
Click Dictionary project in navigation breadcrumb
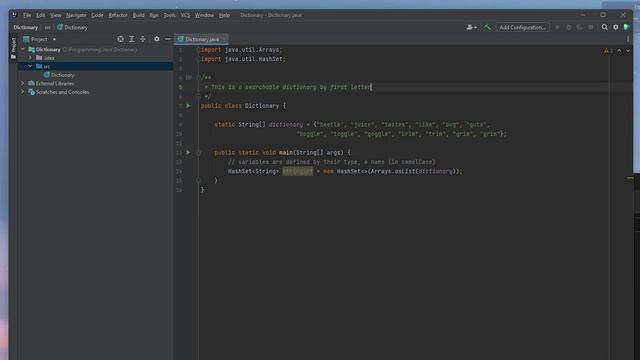(x=26, y=27)
